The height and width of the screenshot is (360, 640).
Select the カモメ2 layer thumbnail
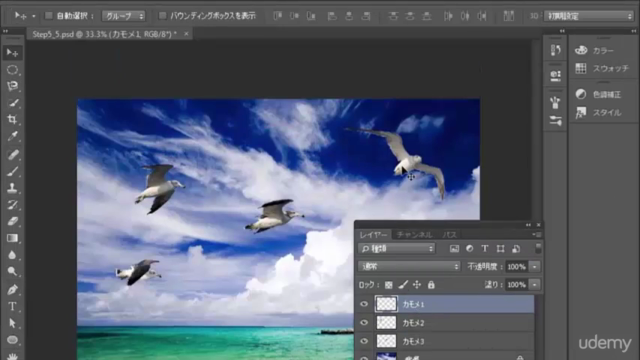coord(386,323)
